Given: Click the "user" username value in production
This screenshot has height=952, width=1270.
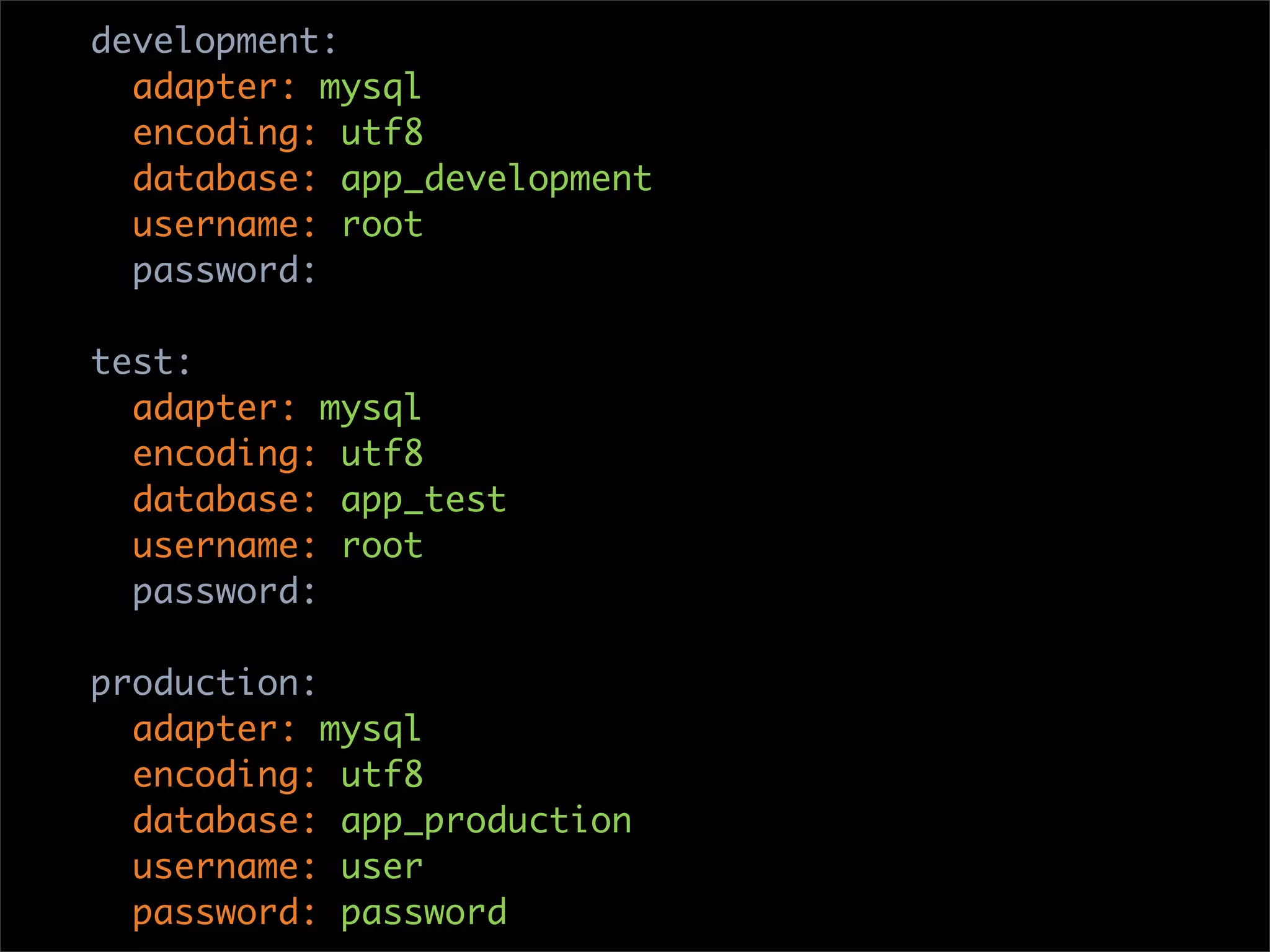Looking at the screenshot, I should 382,867.
